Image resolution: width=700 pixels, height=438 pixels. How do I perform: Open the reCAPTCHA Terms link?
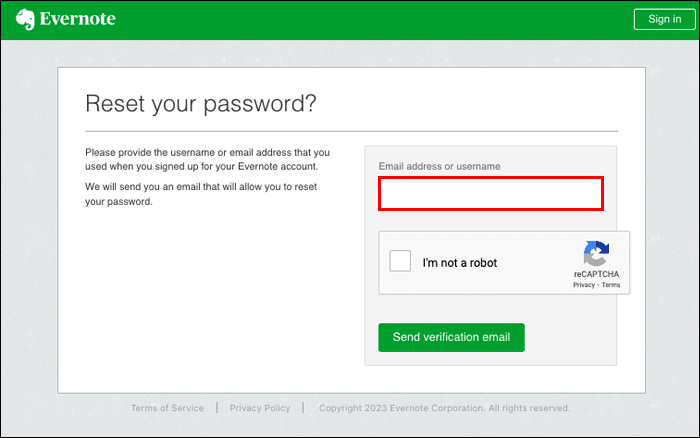tap(611, 285)
